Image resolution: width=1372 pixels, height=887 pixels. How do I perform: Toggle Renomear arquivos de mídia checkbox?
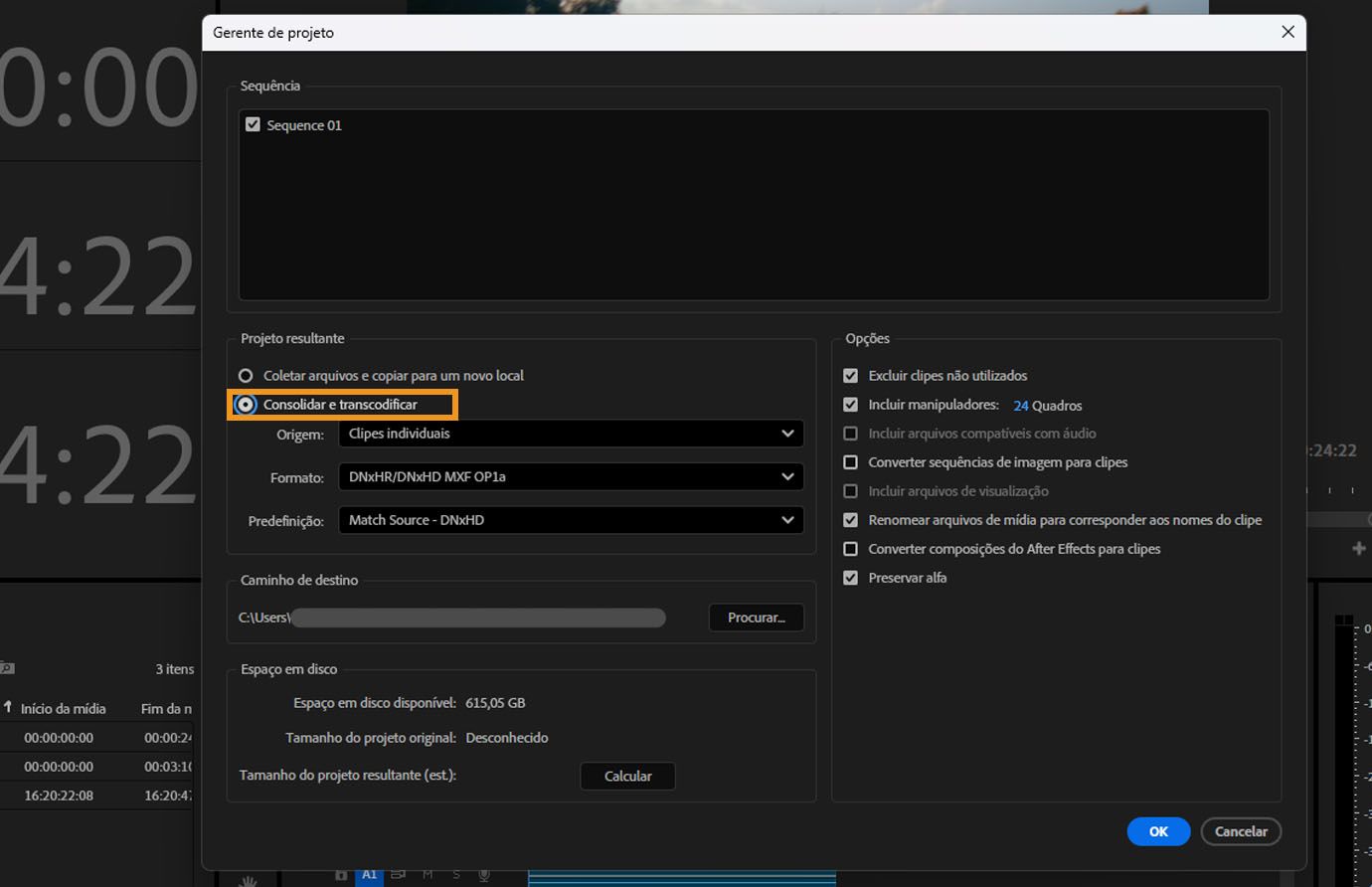point(850,520)
